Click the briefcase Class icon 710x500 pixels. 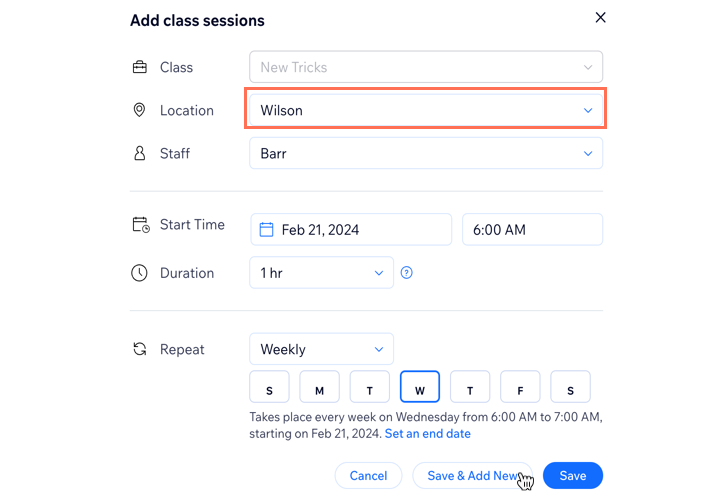[140, 67]
